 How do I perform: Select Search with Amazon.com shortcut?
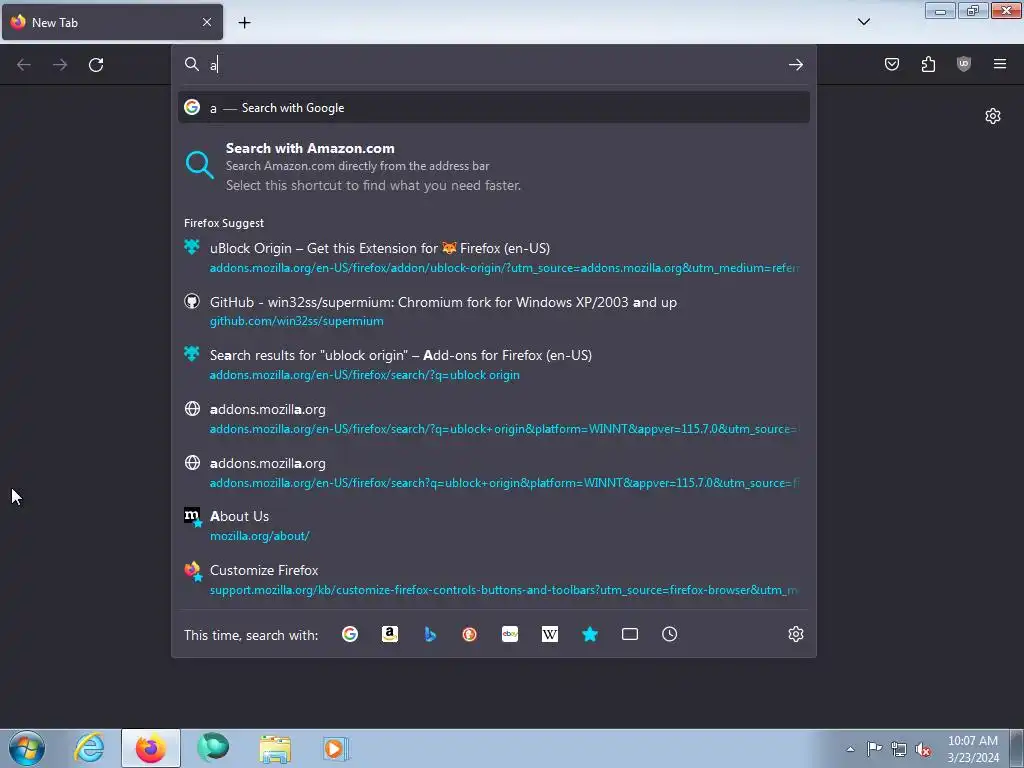[x=494, y=166]
